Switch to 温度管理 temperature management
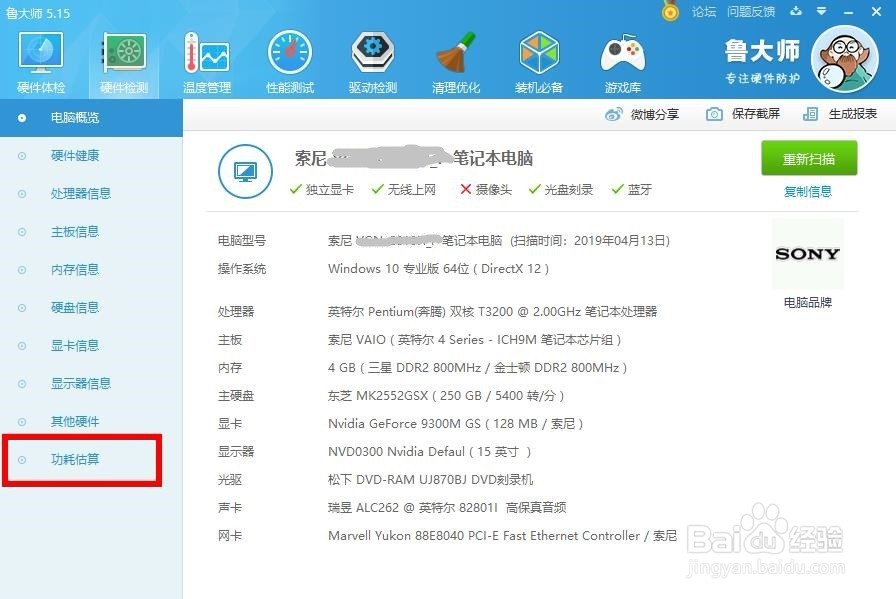Image resolution: width=896 pixels, height=599 pixels. (206, 55)
